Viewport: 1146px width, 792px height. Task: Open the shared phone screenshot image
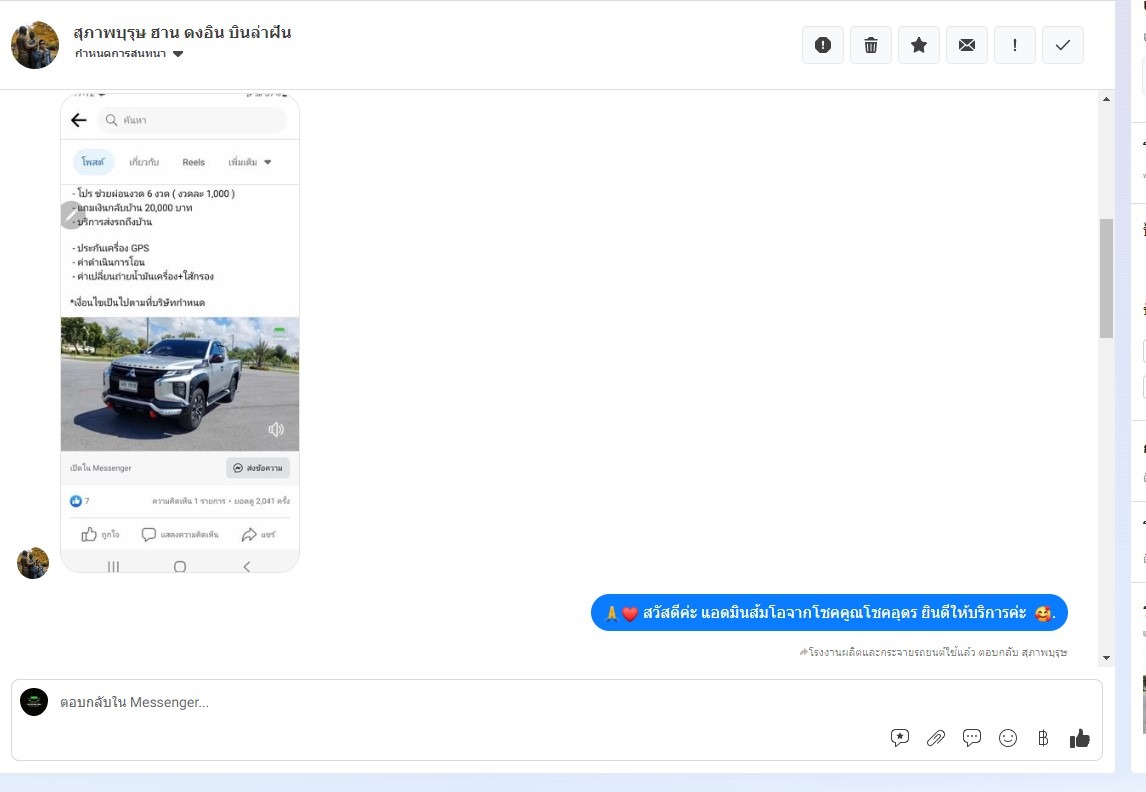180,333
